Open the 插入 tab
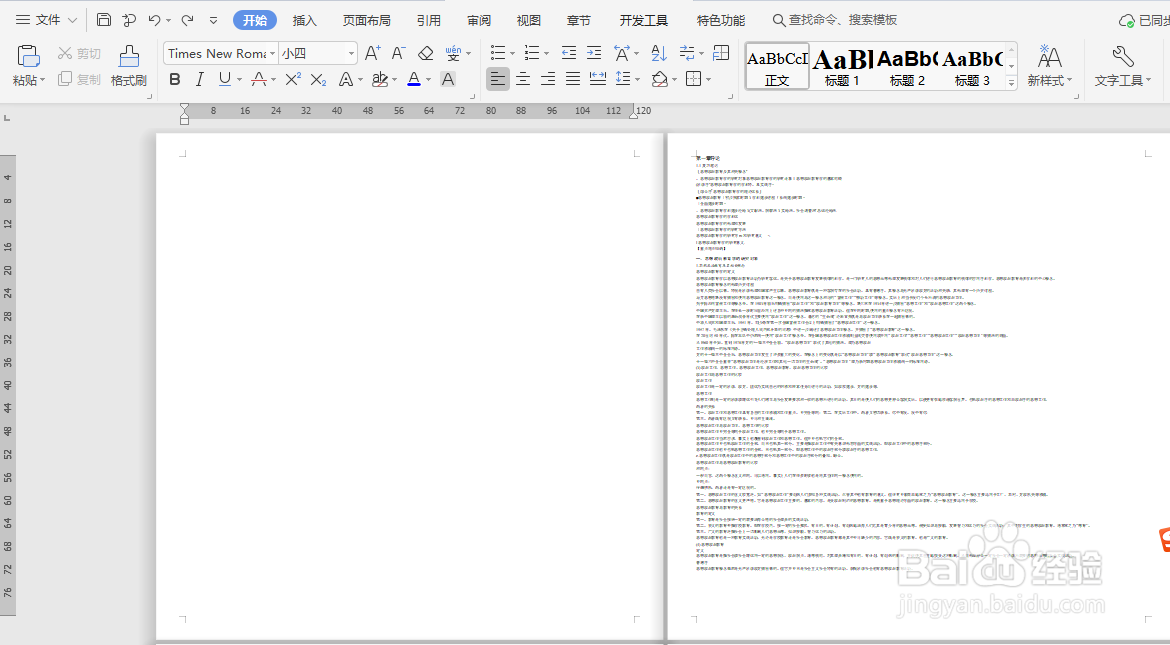Image resolution: width=1170 pixels, height=645 pixels. [x=304, y=20]
